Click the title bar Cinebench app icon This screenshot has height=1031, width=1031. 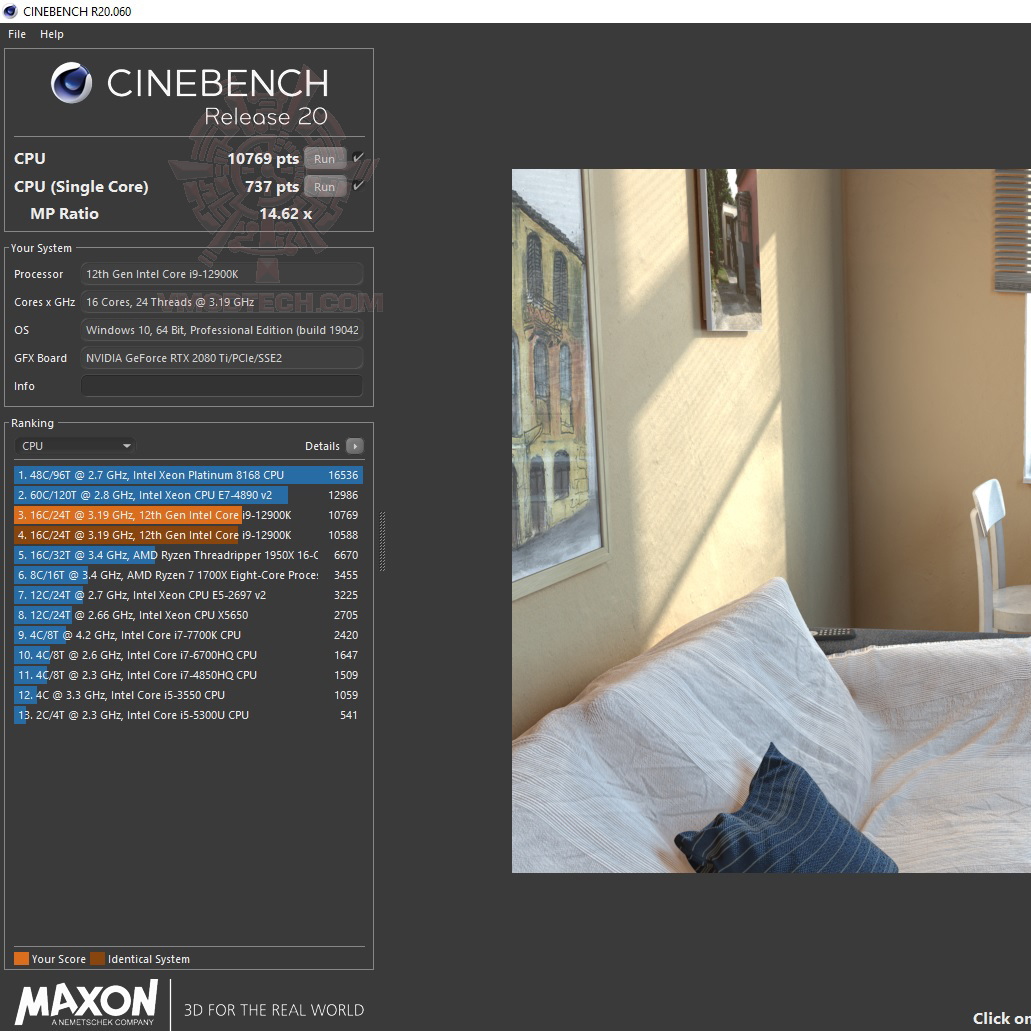pos(10,11)
